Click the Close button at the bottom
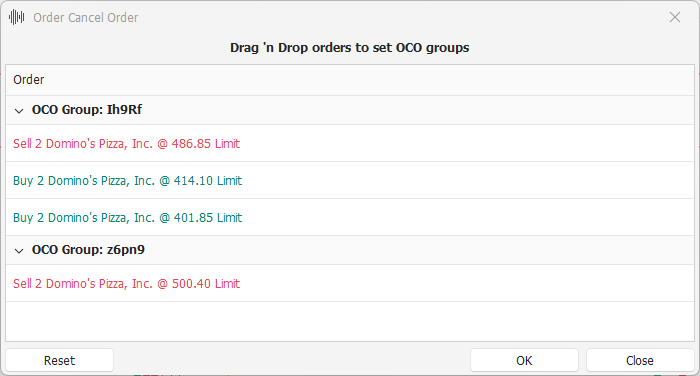This screenshot has height=376, width=700. pos(640,360)
